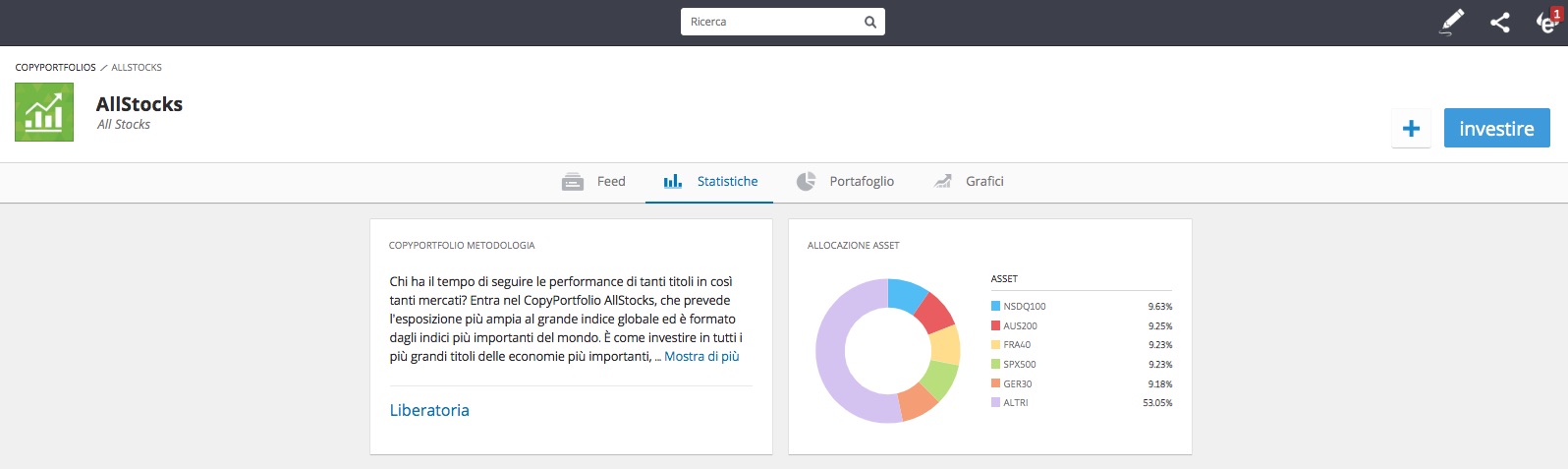Click the Feed tab icon
Screen dimensions: 1568x469
click(x=573, y=182)
